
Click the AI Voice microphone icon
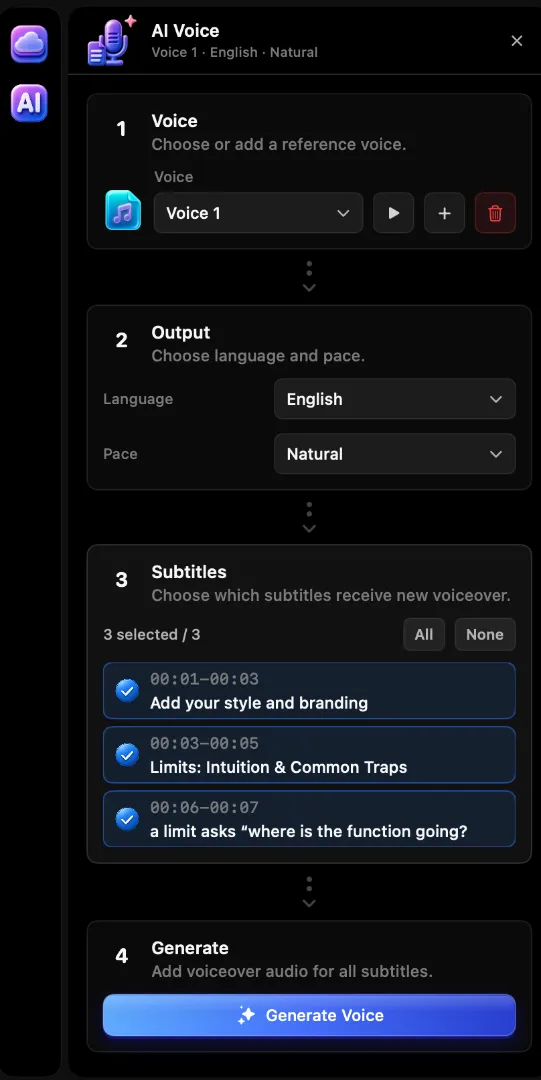pyautogui.click(x=112, y=41)
